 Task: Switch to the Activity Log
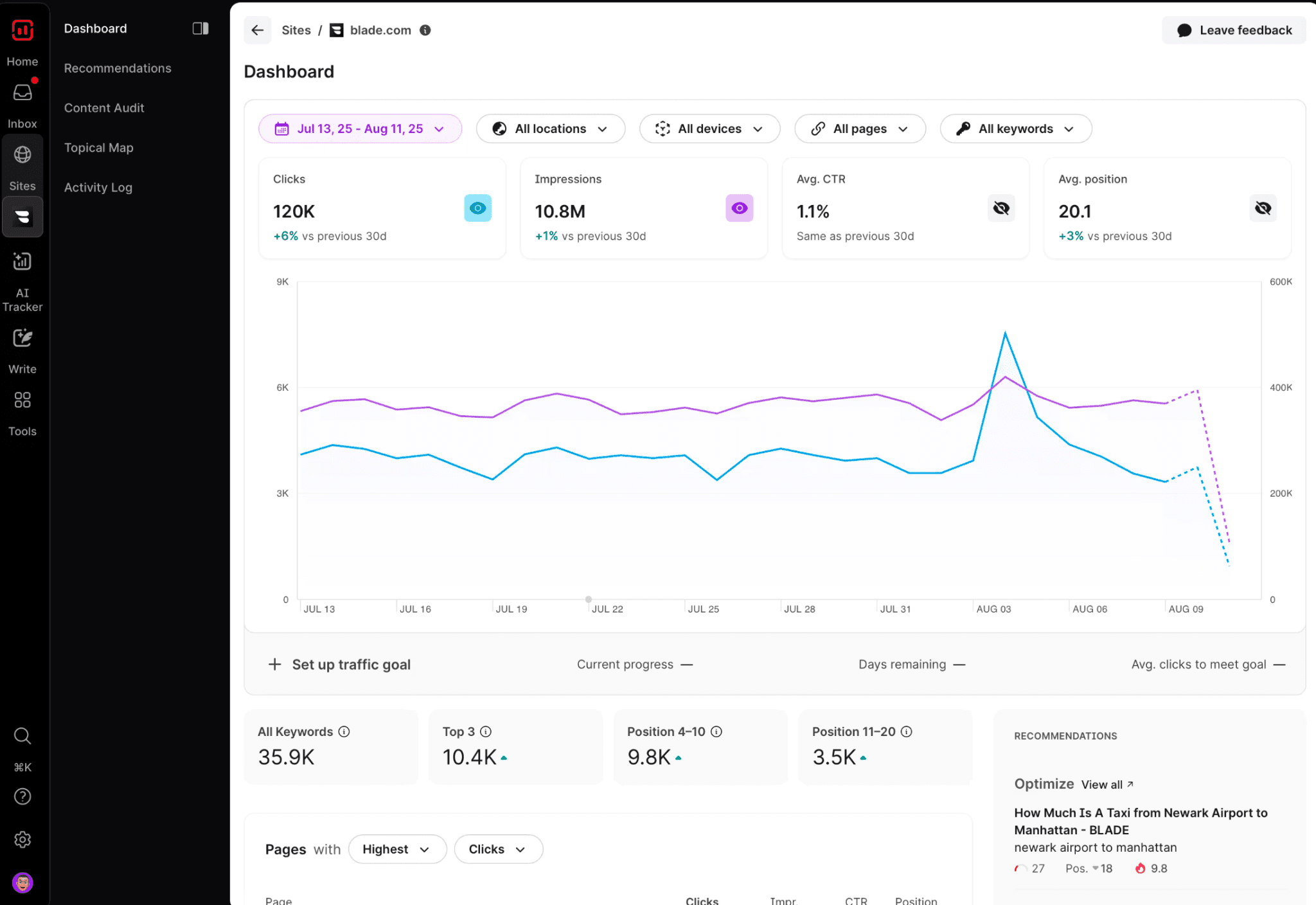coord(98,187)
